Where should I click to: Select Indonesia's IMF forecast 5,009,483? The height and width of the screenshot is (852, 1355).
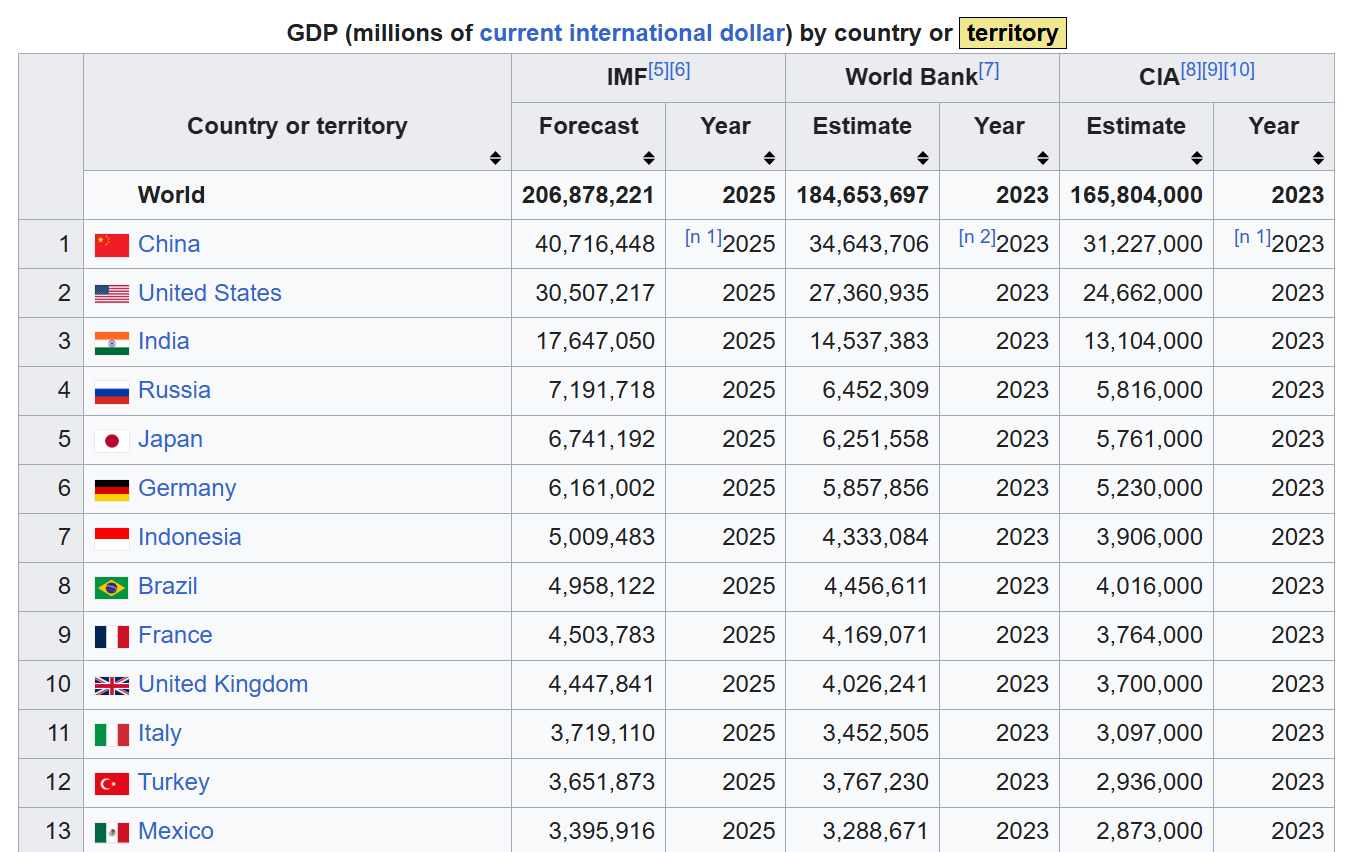click(602, 537)
